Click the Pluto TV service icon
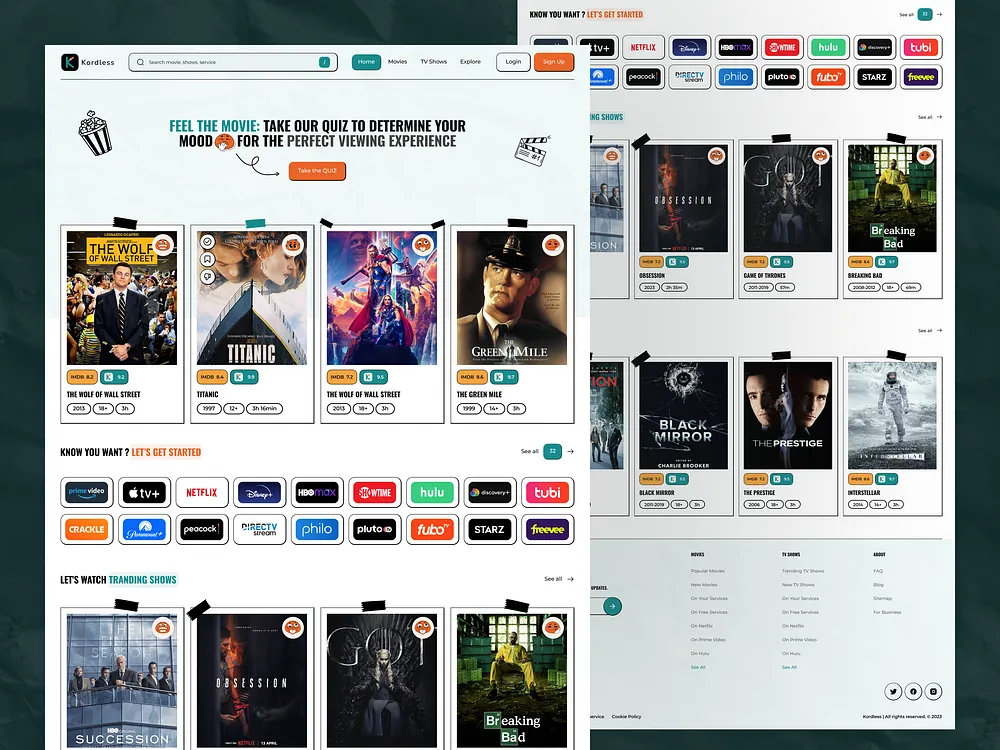The width and height of the screenshot is (1000, 750). point(375,529)
